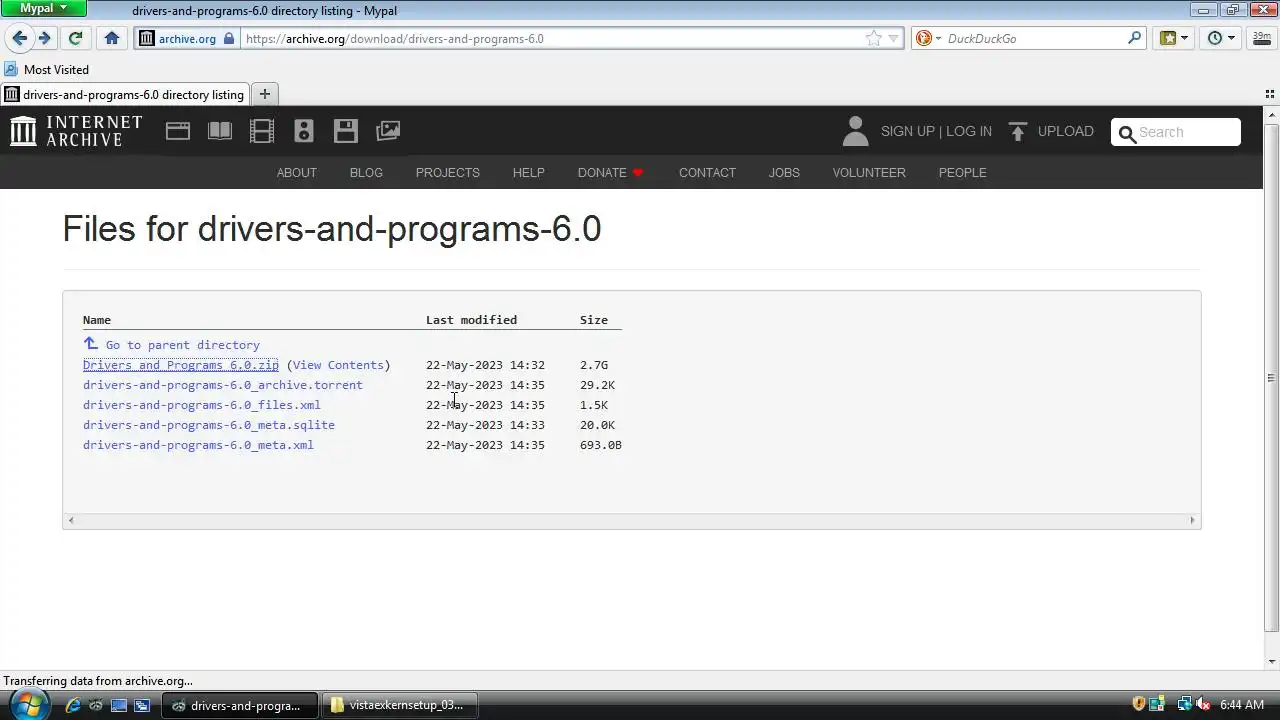This screenshot has width=1280, height=720.
Task: Click the user avatar icon
Action: (x=855, y=131)
